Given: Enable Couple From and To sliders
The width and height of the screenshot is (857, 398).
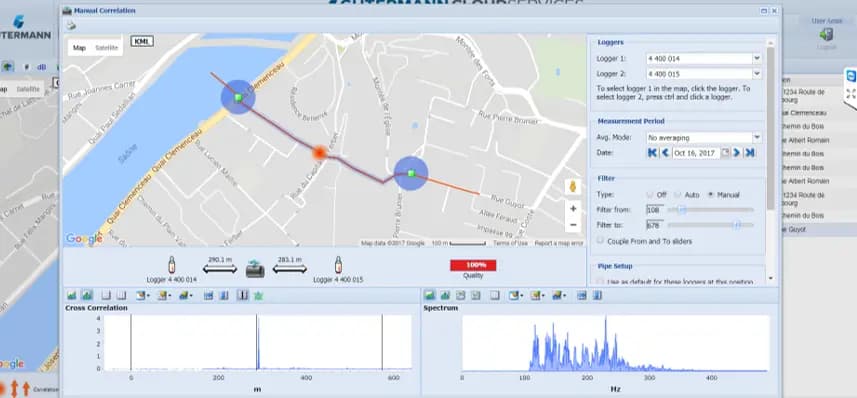Looking at the screenshot, I should [601, 241].
